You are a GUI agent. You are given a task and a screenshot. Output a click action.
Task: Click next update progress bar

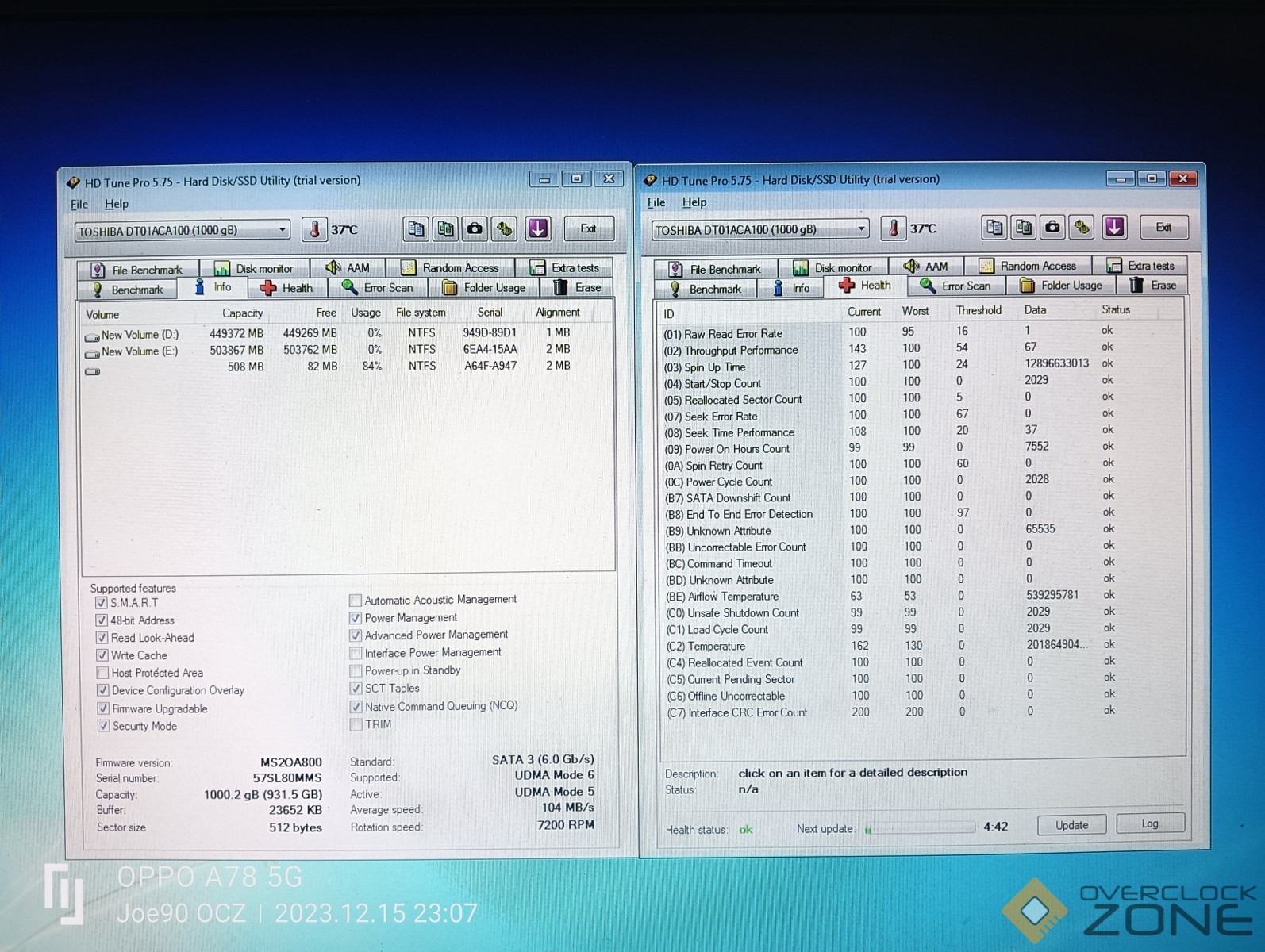(919, 828)
